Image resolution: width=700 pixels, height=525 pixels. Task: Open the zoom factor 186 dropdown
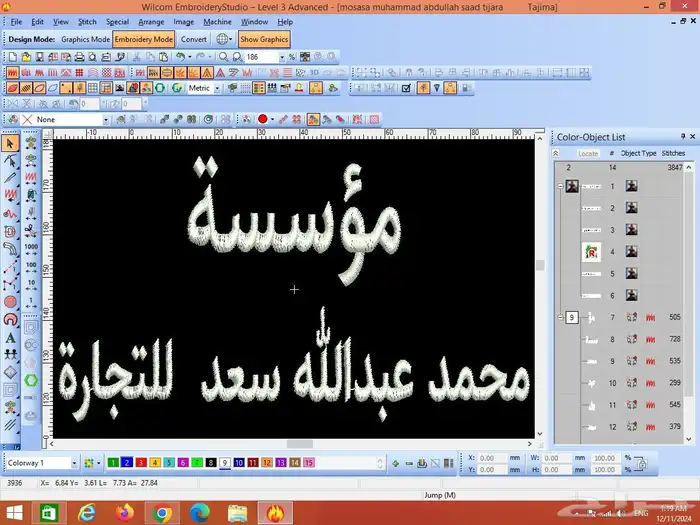[x=282, y=58]
